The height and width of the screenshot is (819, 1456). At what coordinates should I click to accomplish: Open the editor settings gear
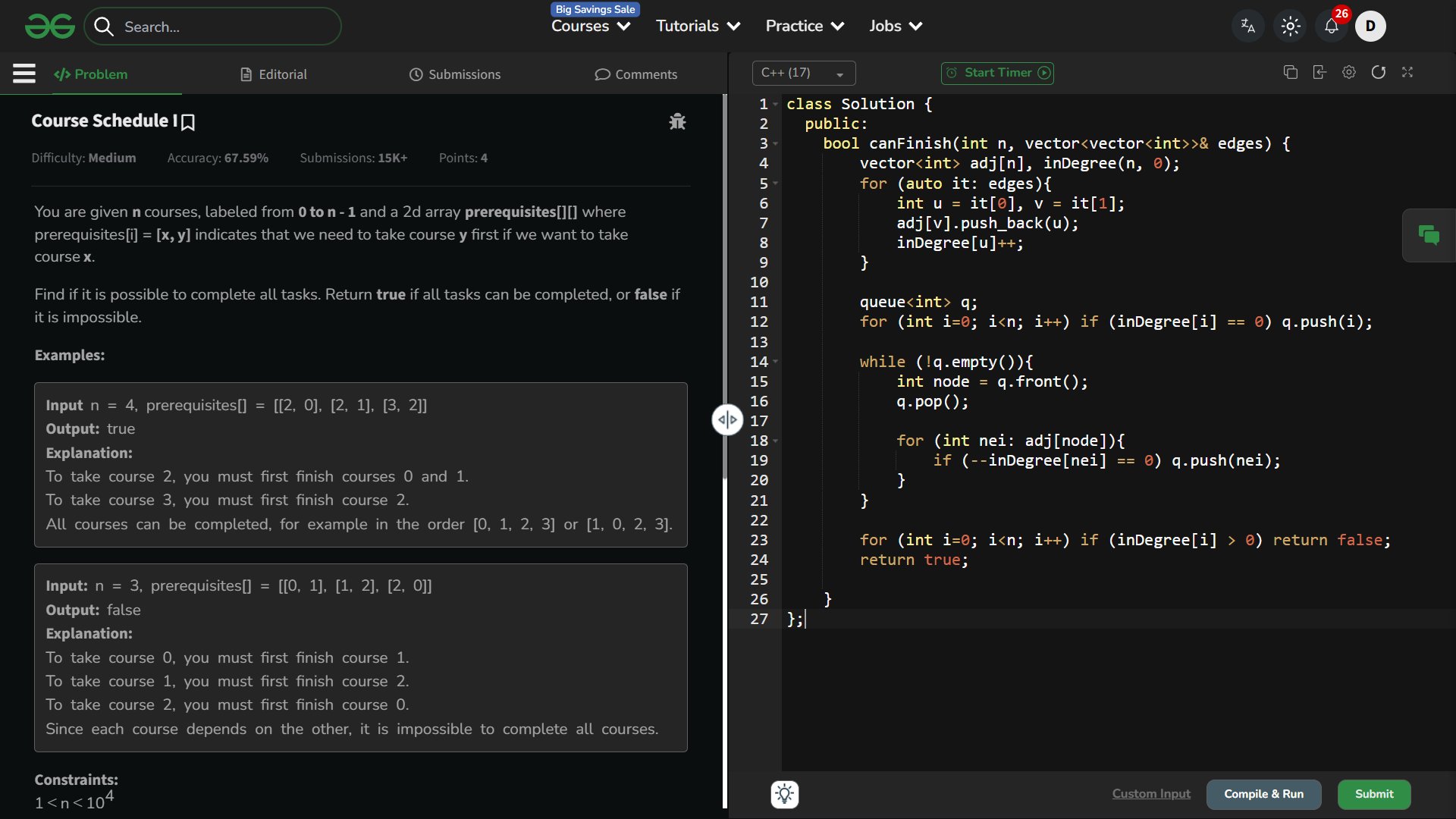pos(1348,72)
